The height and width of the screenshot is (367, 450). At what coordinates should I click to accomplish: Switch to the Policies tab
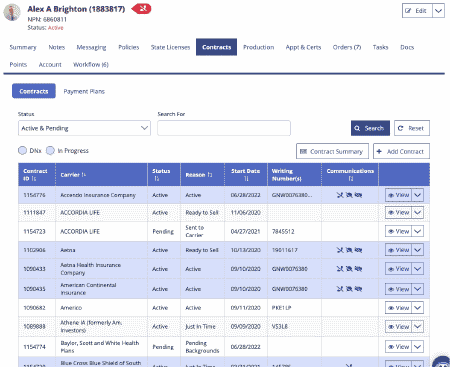pyautogui.click(x=129, y=47)
